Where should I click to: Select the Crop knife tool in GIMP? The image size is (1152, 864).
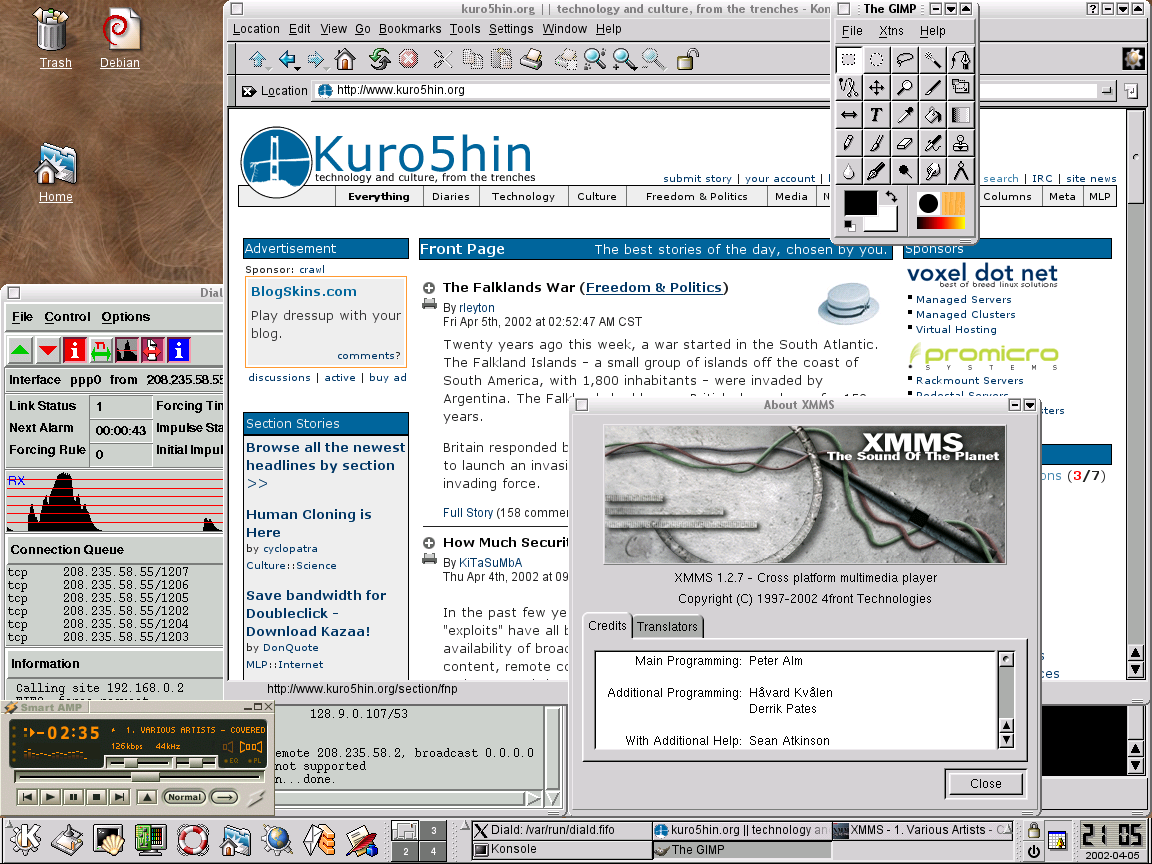point(932,87)
